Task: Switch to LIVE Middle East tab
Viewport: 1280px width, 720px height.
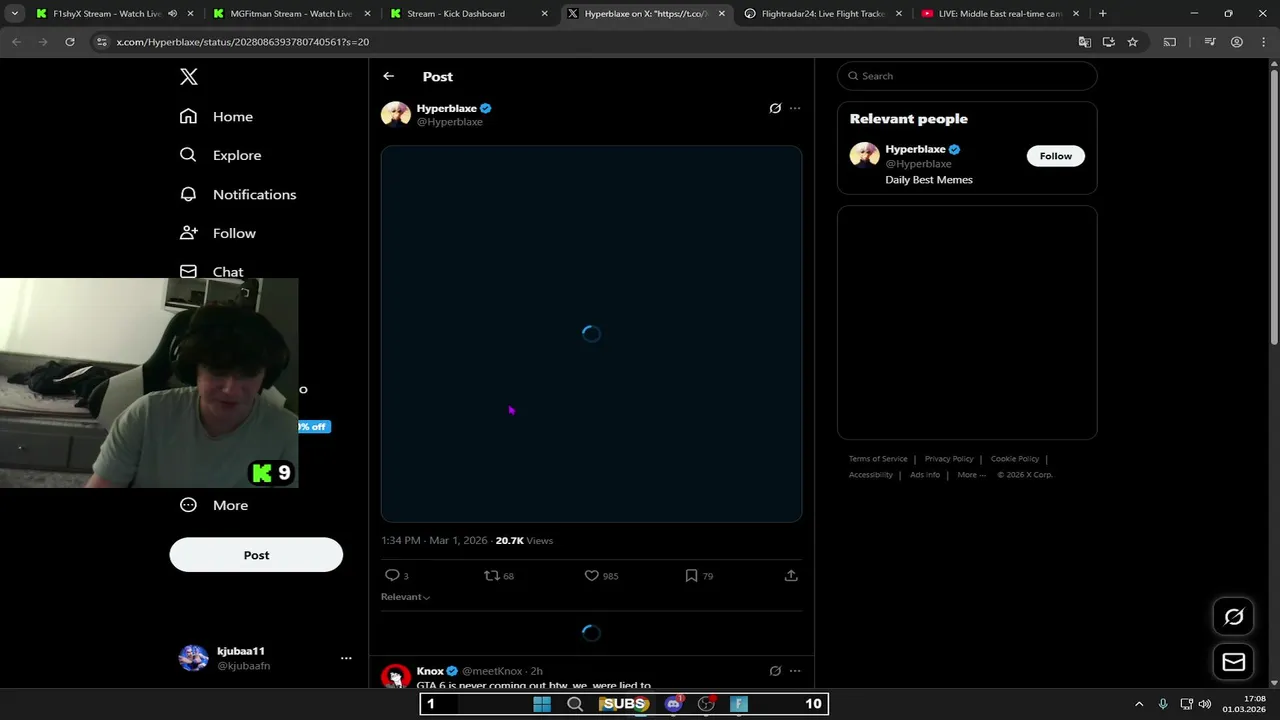Action: pos(1000,14)
